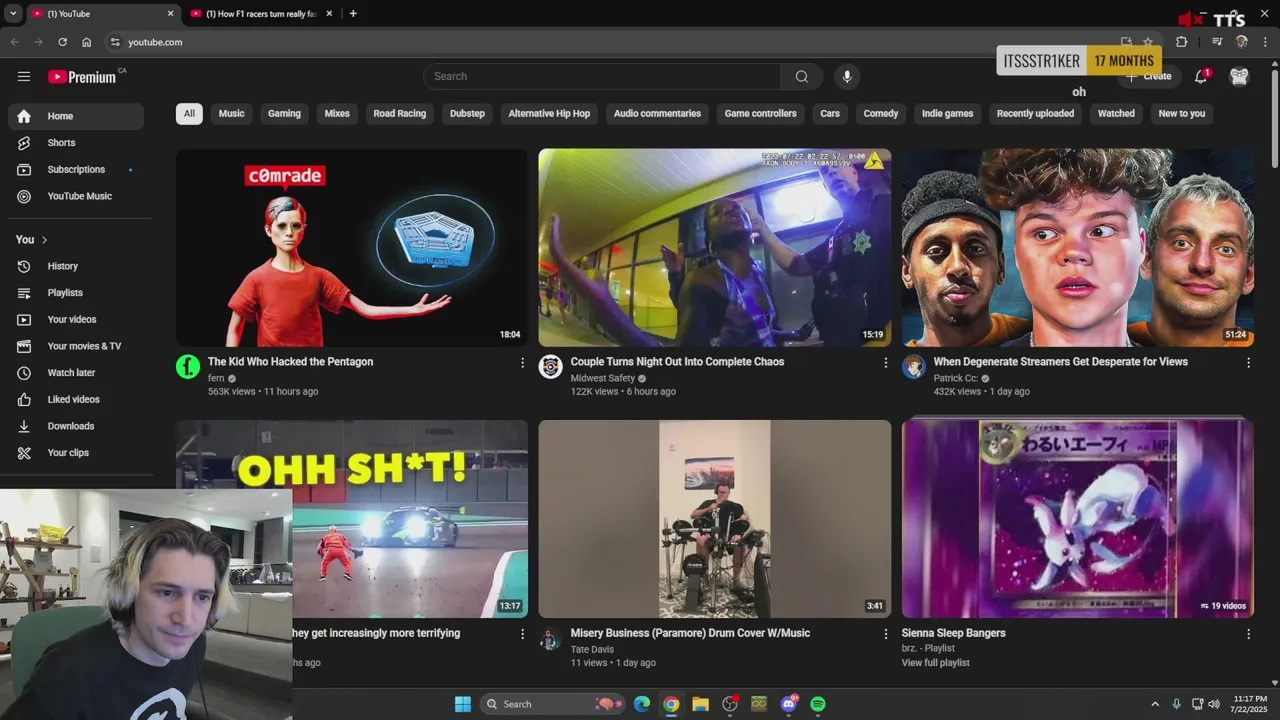Open Spotify from taskbar
Viewport: 1280px width, 720px height.
coord(818,704)
